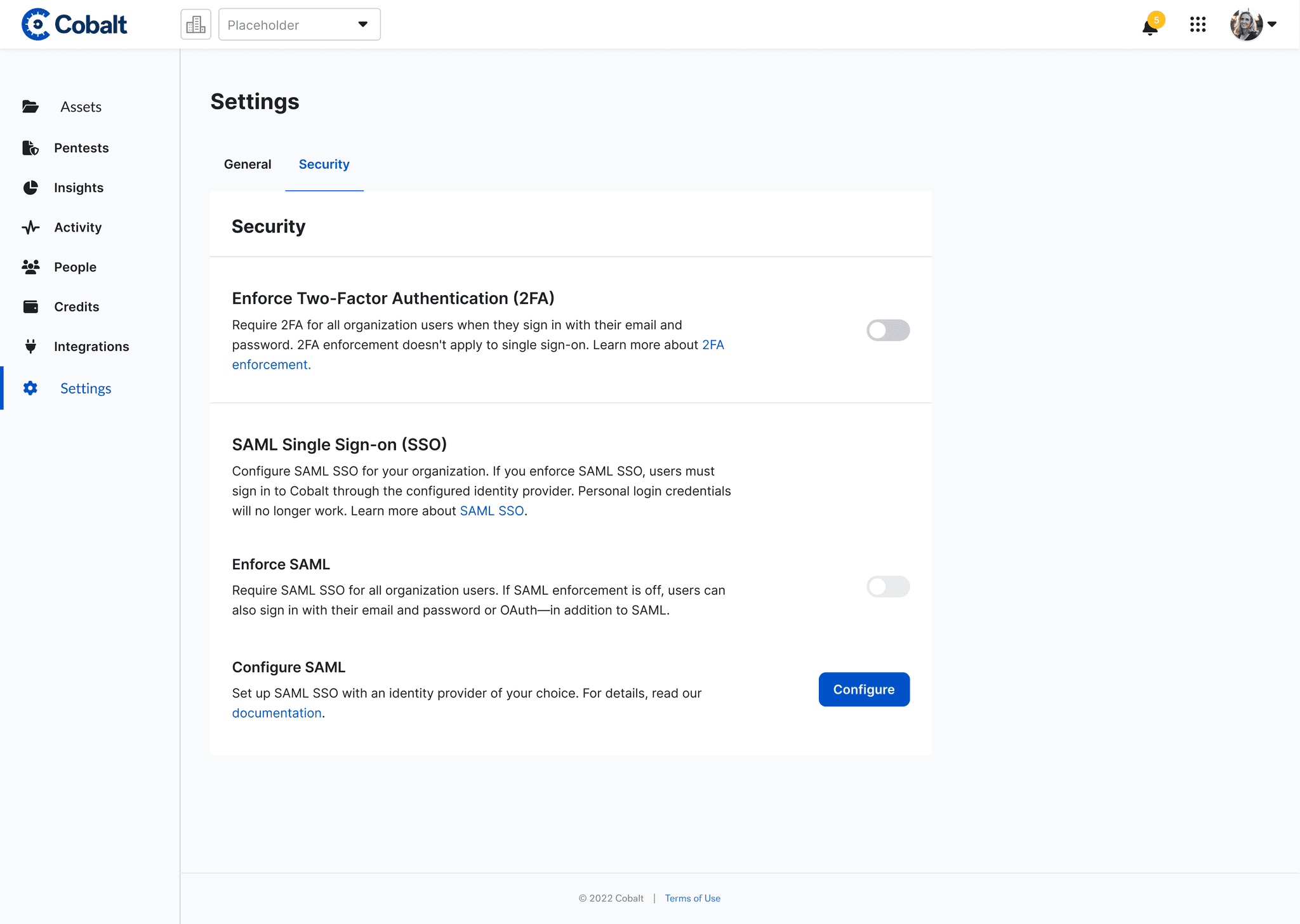Click the Configure button

[864, 689]
